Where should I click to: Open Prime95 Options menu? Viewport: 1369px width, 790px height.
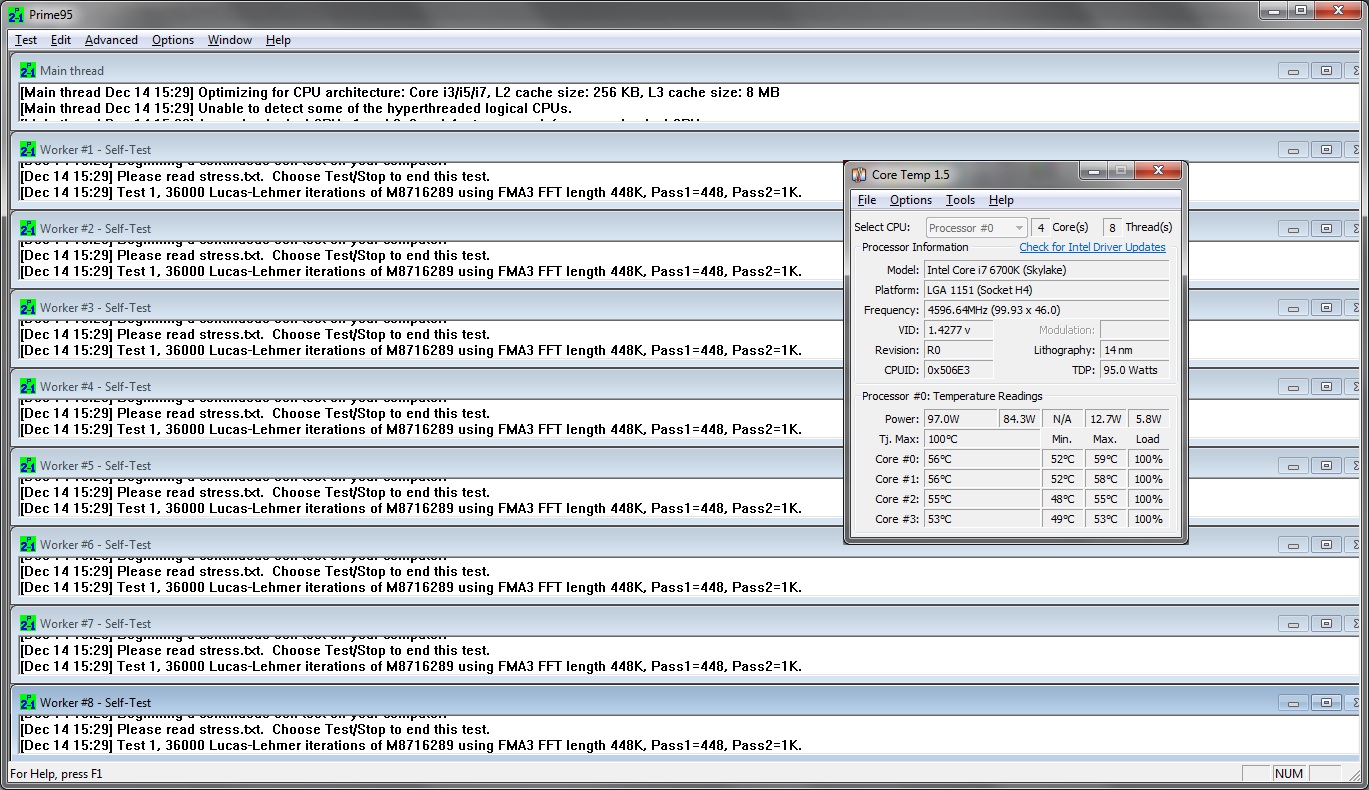(x=173, y=40)
